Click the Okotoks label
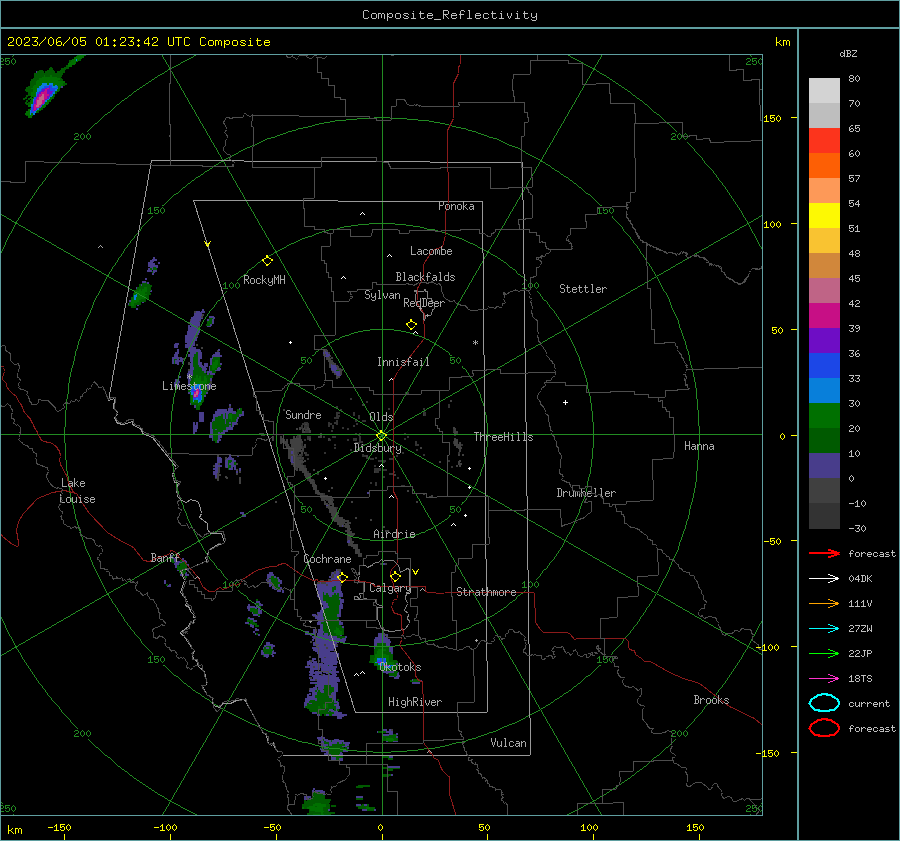This screenshot has height=841, width=900. click(400, 667)
